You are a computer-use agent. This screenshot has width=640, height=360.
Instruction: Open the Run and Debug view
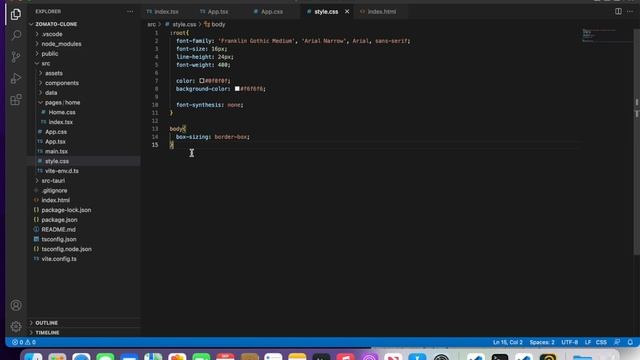tap(16, 78)
